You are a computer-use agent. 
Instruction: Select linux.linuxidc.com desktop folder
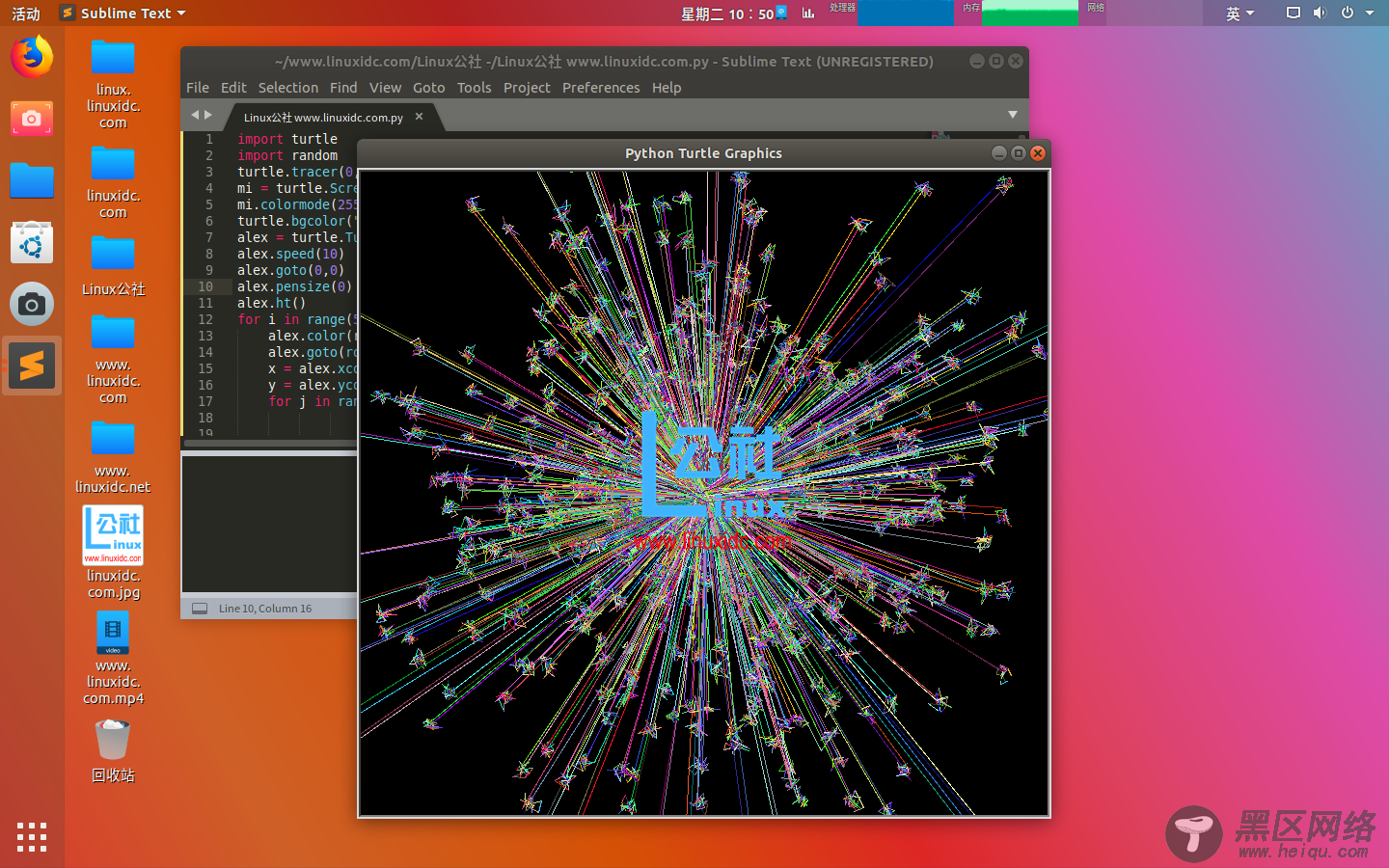113,85
